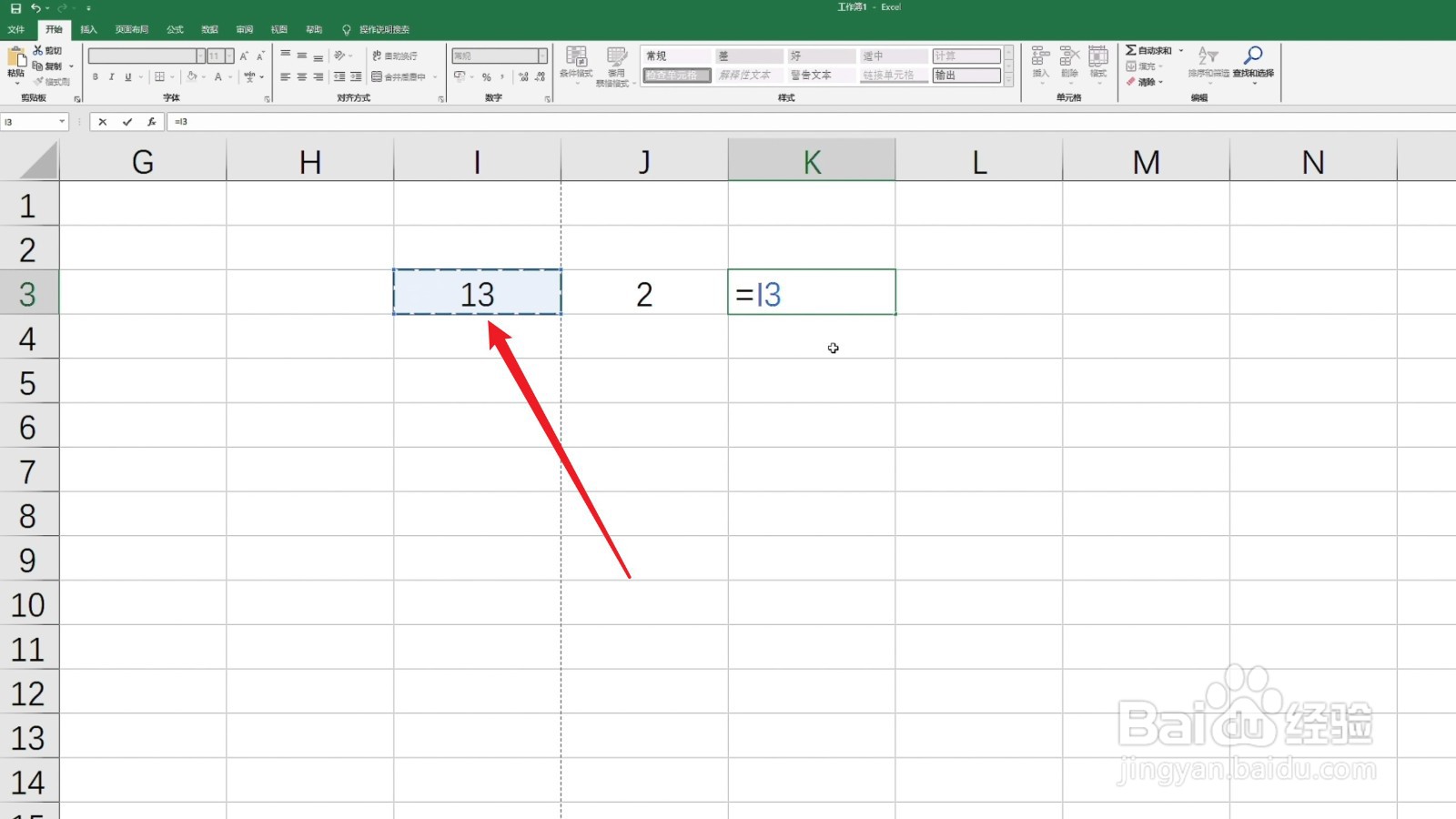
Task: Toggle middle vertical alignment
Action: click(301, 56)
